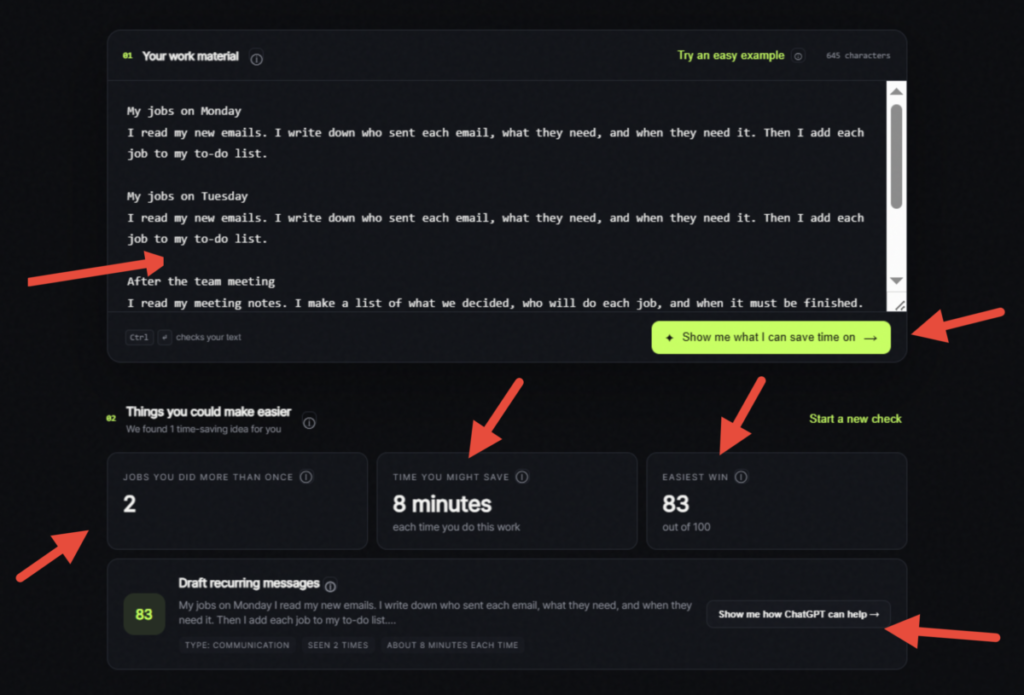
Task: Click the textarea scrollbar down arrow
Action: pos(896,281)
